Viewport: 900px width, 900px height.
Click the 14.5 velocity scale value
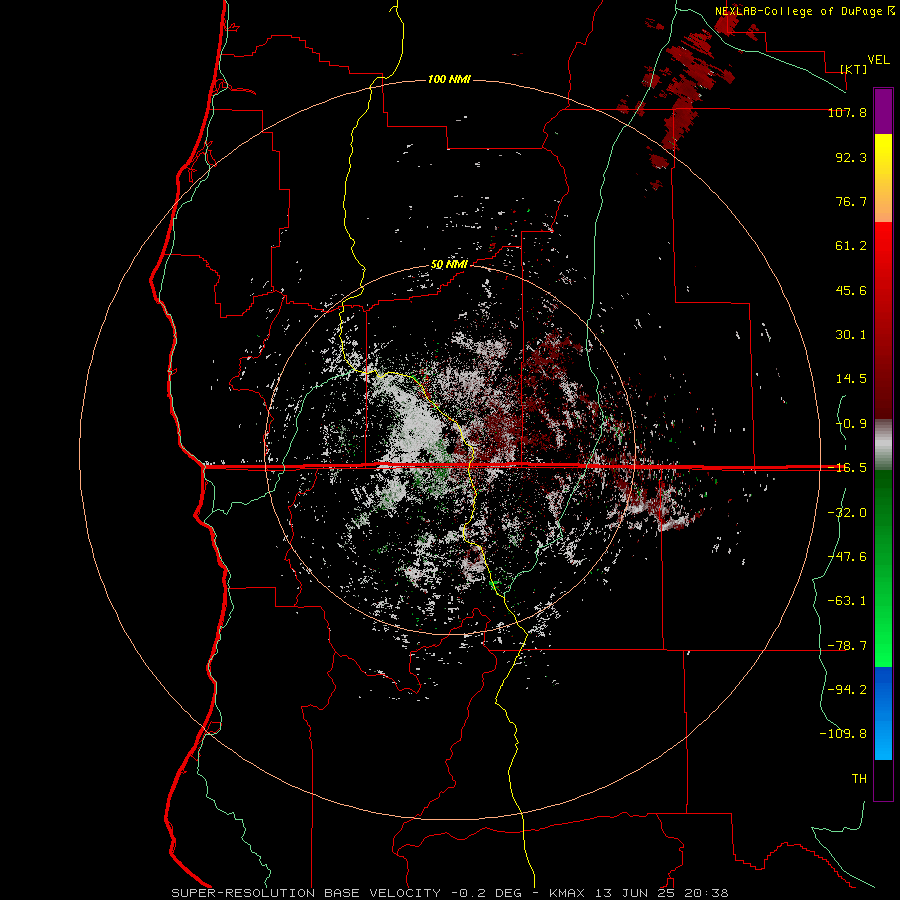(851, 379)
